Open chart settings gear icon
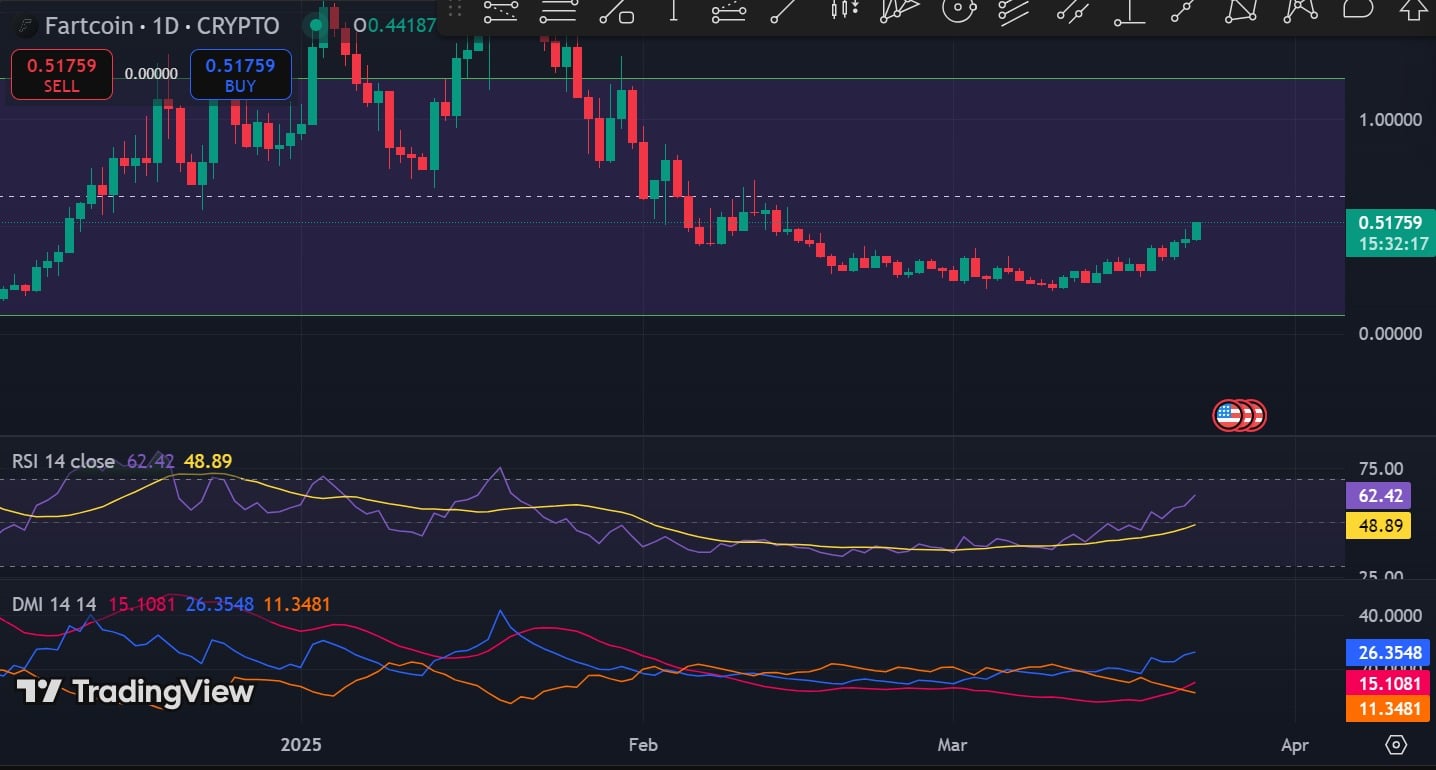The height and width of the screenshot is (770, 1436). [1397, 745]
